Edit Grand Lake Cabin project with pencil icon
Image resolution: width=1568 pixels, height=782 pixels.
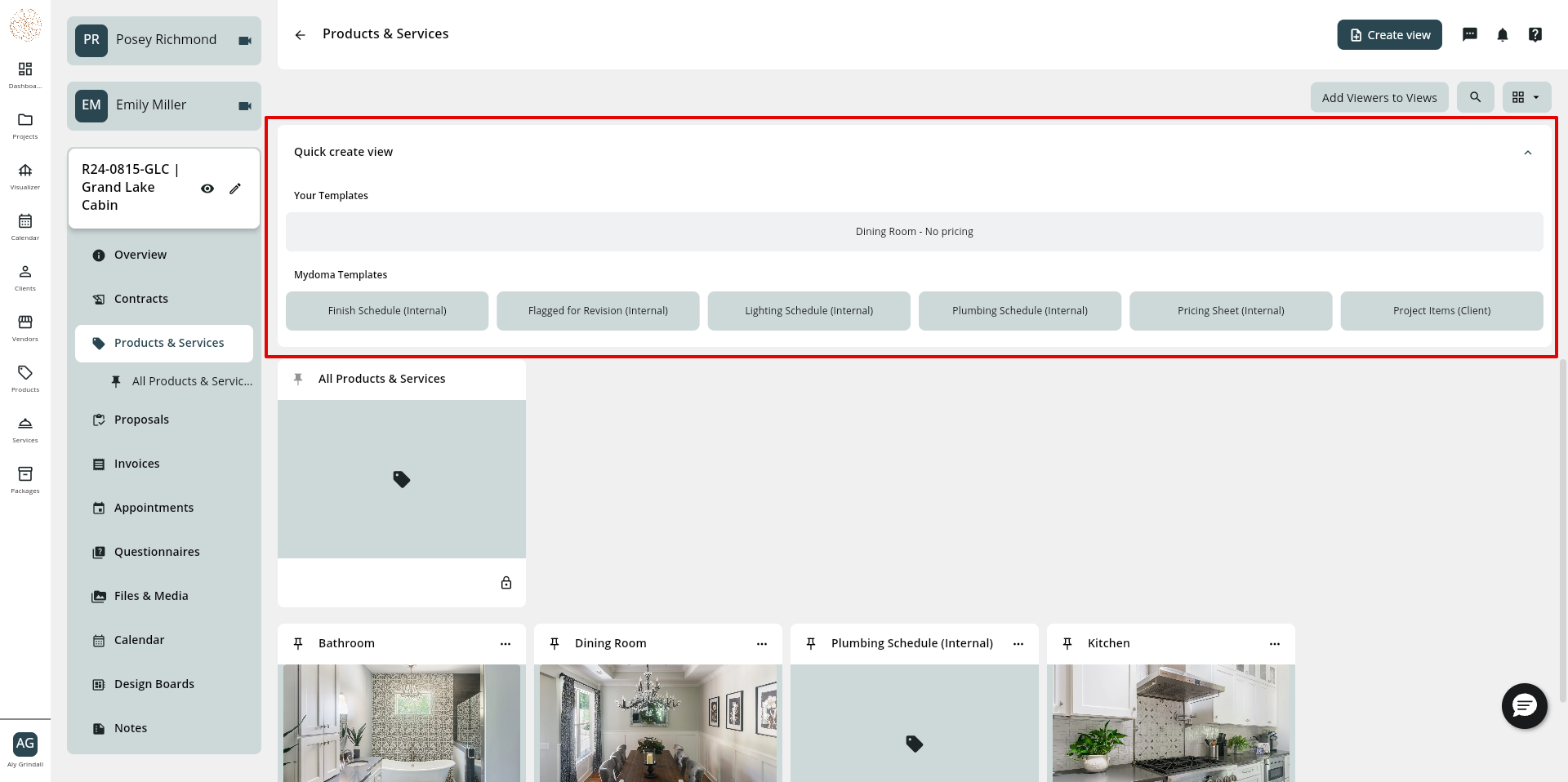235,189
